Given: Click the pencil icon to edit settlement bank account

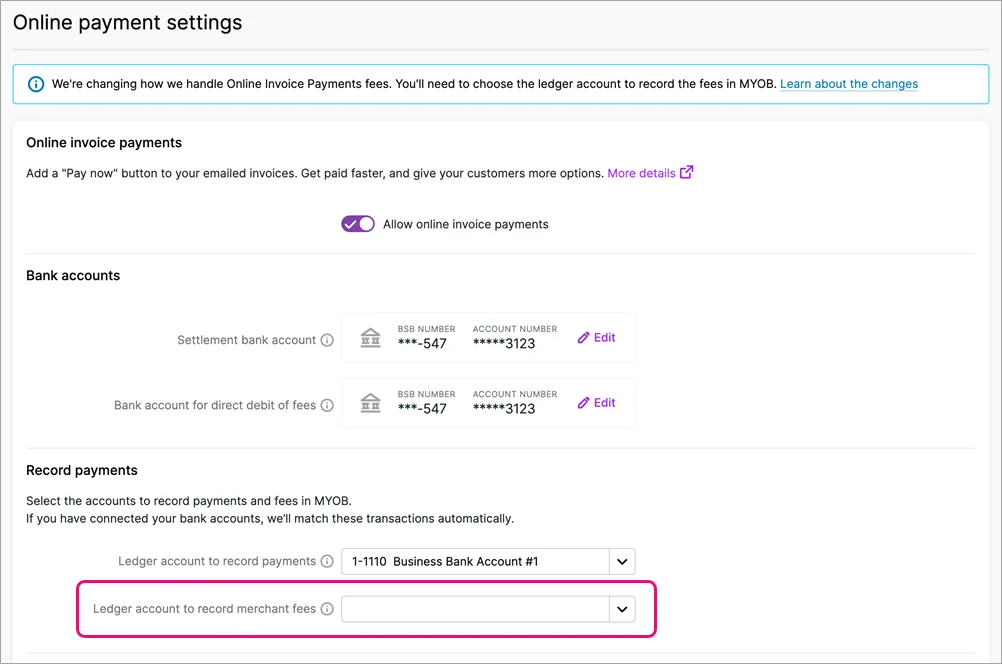Looking at the screenshot, I should [581, 337].
